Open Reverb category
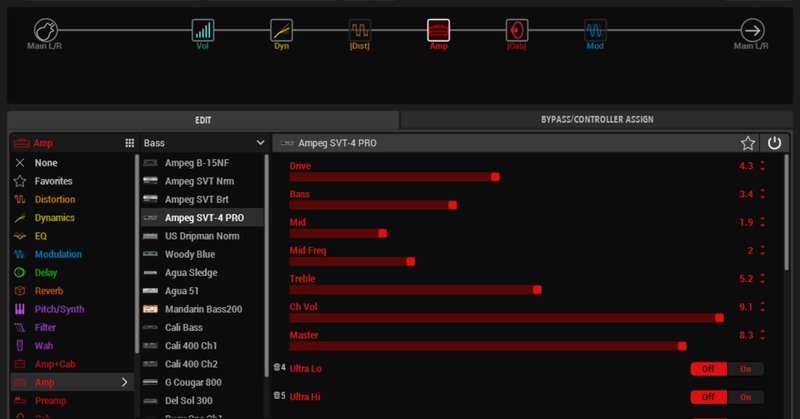Image resolution: width=800 pixels, height=419 pixels. (71, 291)
